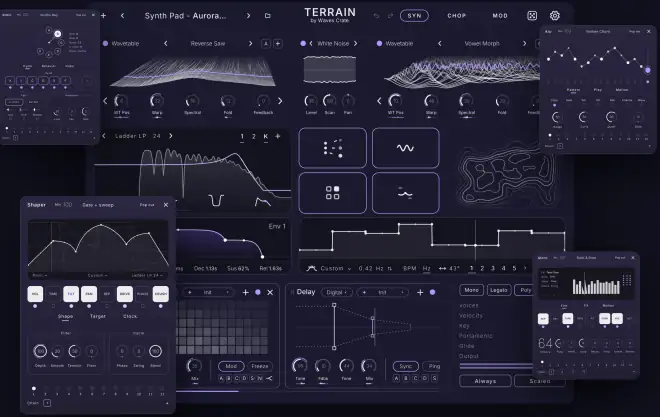Adjust the White Noise Level knob

(311, 101)
